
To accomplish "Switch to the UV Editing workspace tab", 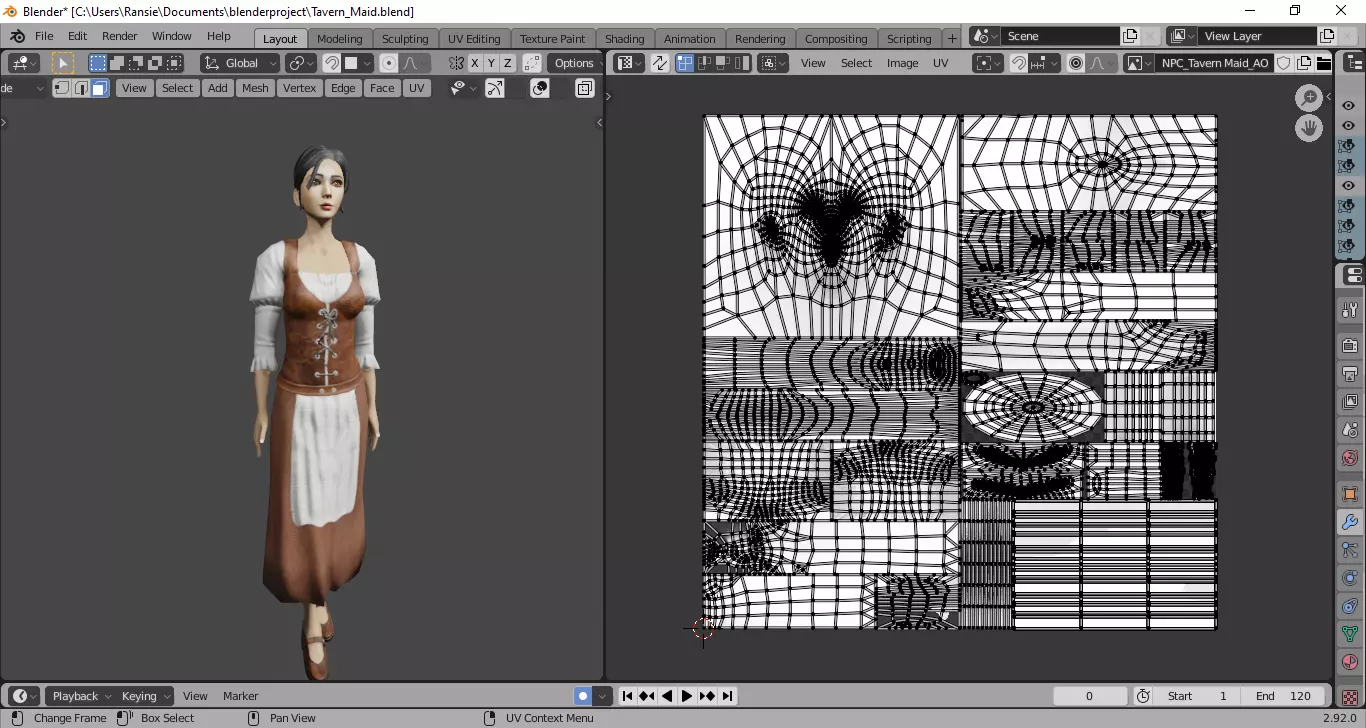I will click(474, 38).
